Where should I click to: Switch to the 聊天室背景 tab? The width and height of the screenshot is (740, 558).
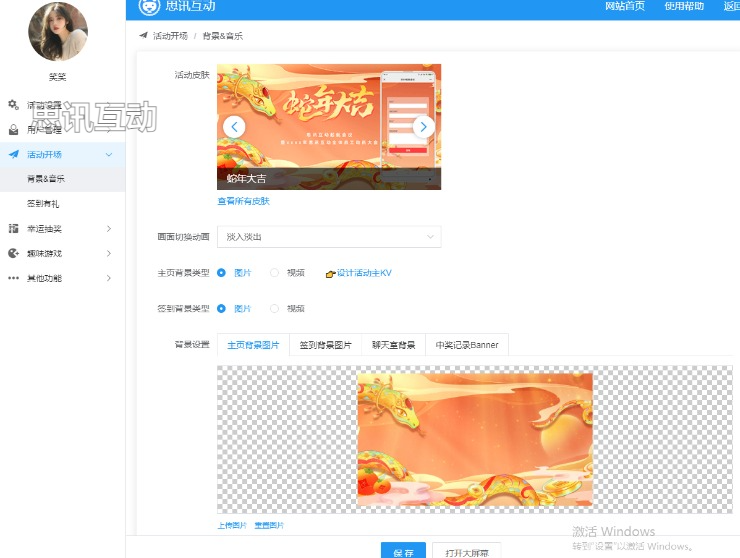394,345
